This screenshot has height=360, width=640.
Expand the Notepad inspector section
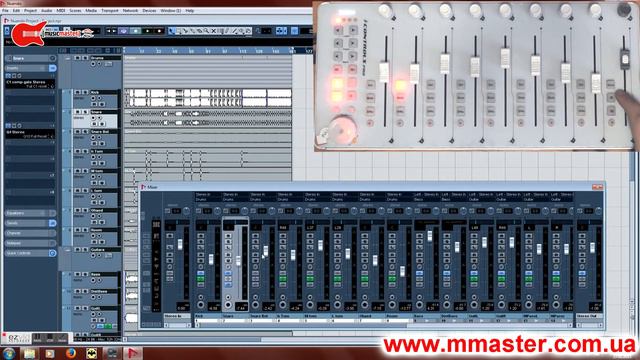click(30, 243)
